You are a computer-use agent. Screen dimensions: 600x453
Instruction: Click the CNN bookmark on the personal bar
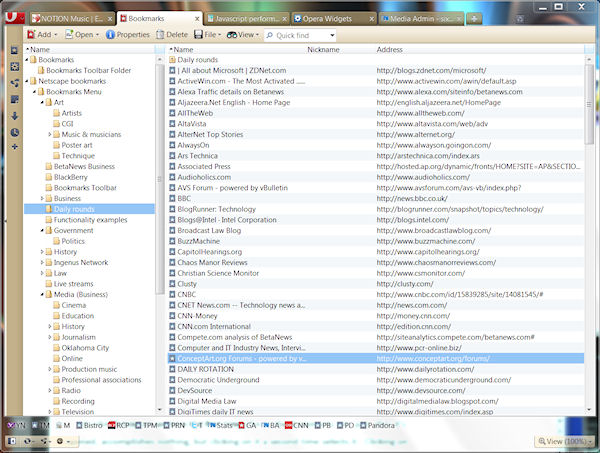click(297, 425)
